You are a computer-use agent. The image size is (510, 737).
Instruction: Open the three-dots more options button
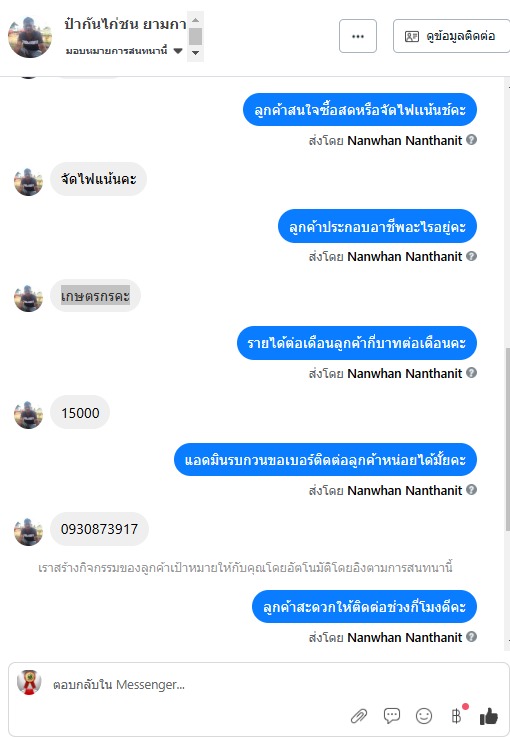[358, 36]
